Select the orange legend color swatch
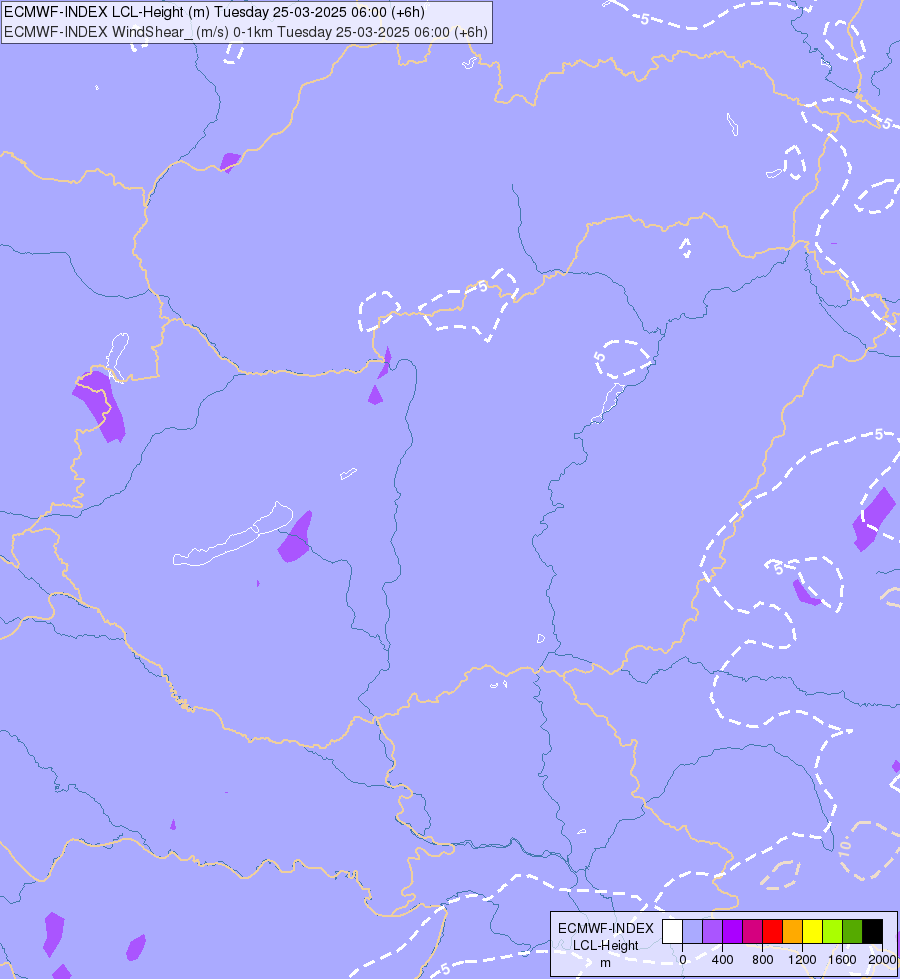900x979 pixels. [793, 931]
